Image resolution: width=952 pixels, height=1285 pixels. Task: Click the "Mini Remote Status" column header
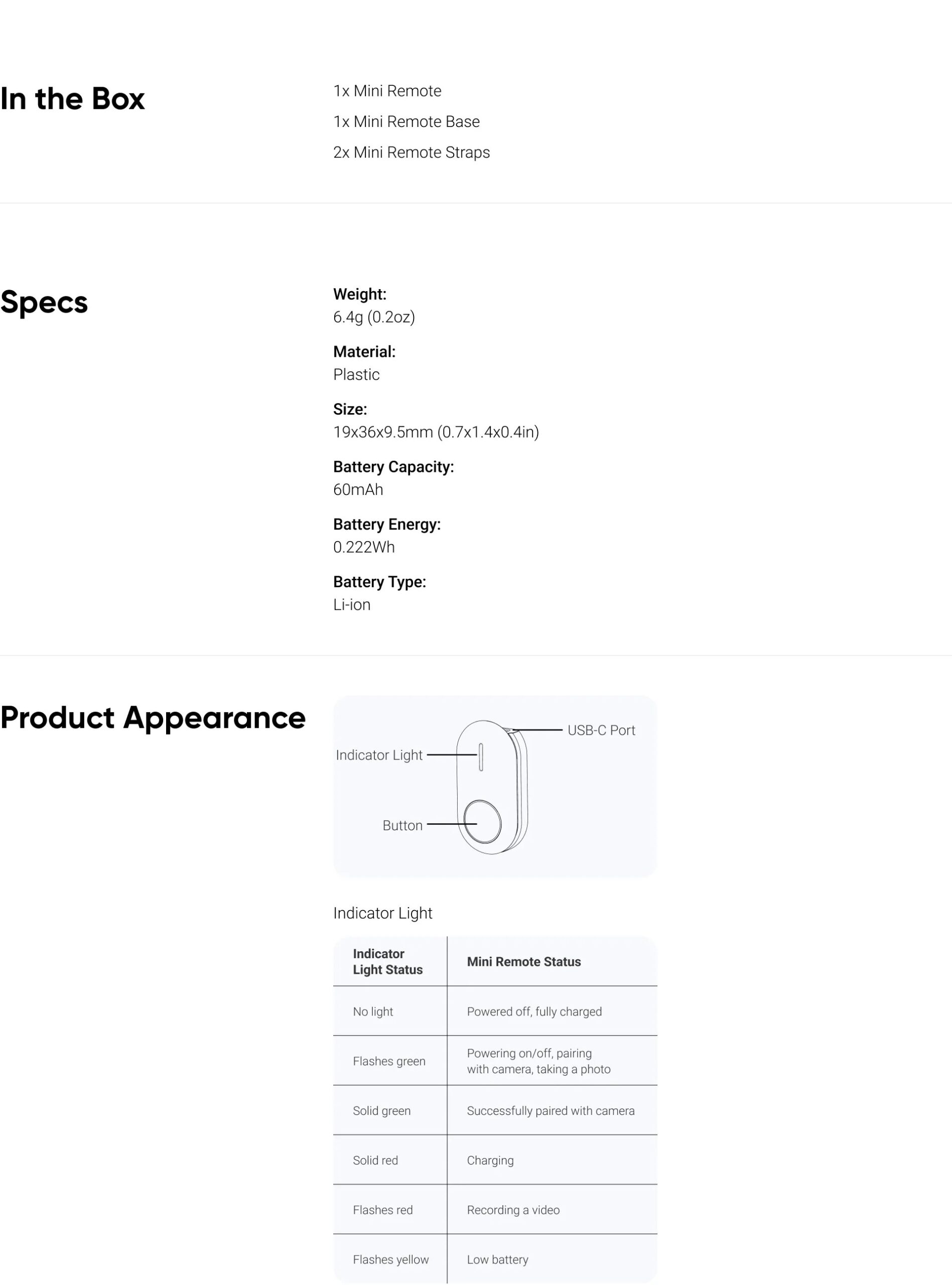(524, 961)
